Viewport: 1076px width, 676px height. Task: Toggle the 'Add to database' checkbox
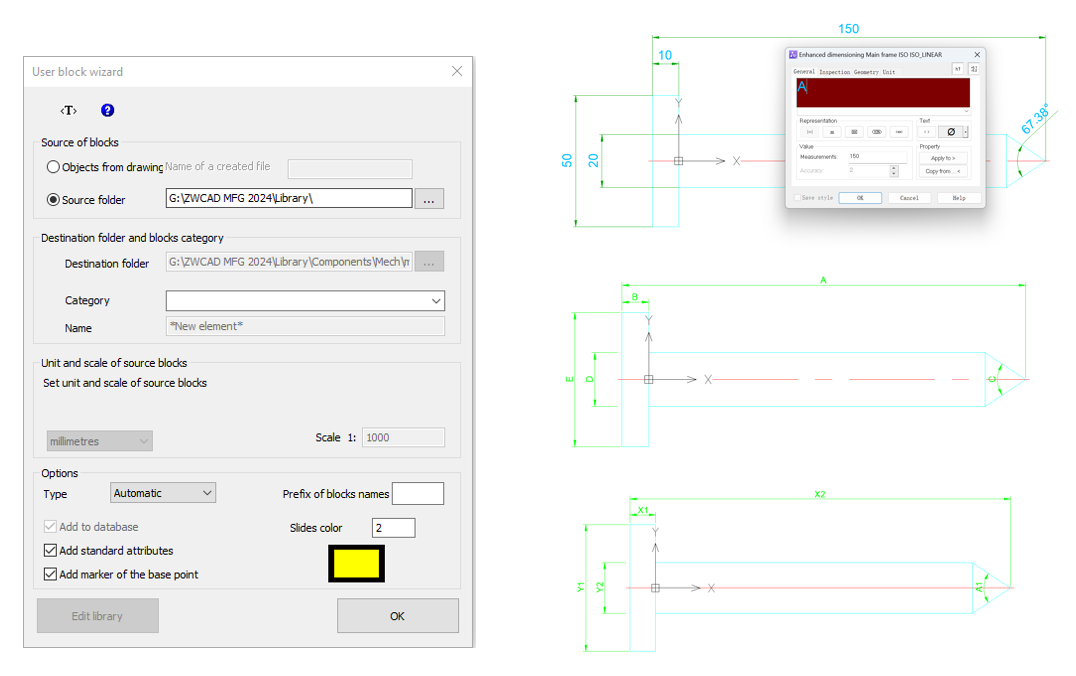point(50,526)
